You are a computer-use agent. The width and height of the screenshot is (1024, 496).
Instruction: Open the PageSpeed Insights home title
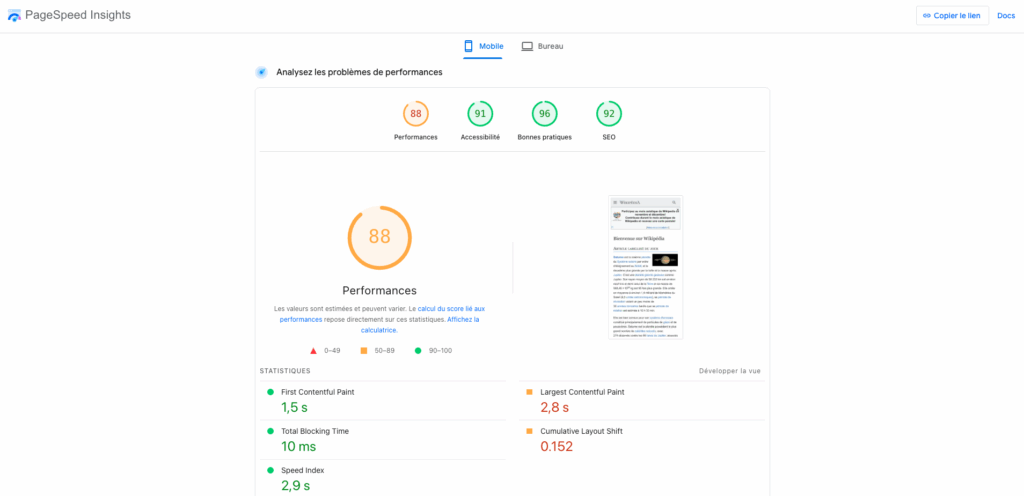coord(78,15)
